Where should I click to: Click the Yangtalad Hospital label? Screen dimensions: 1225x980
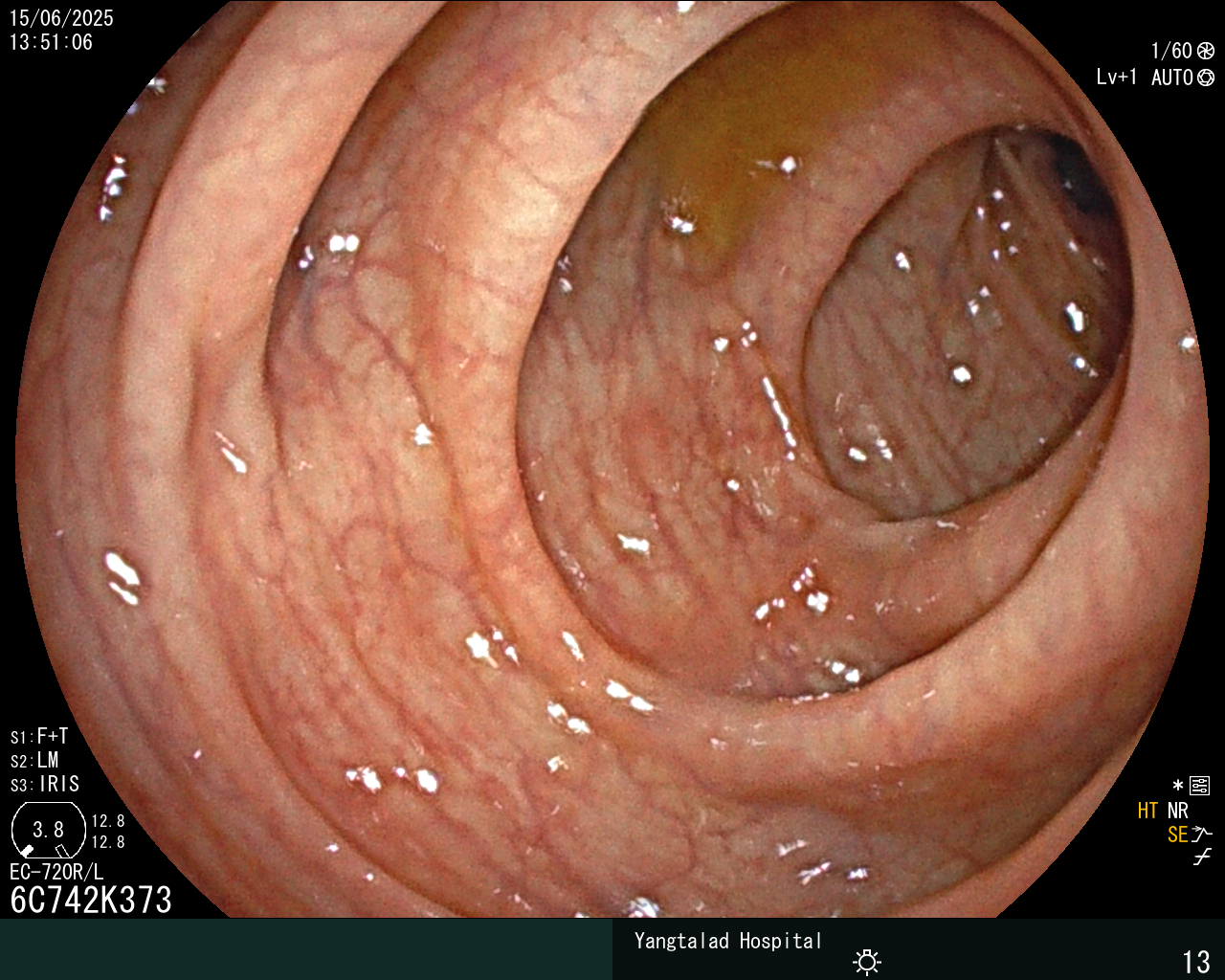(x=728, y=941)
